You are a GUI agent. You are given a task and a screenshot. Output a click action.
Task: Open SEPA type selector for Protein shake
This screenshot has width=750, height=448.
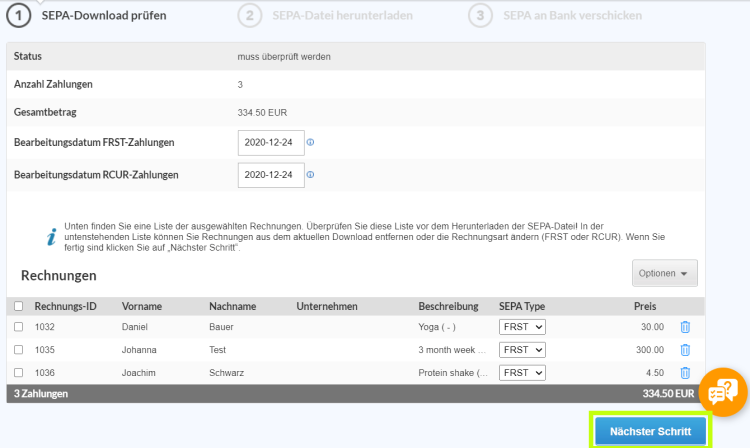click(523, 373)
